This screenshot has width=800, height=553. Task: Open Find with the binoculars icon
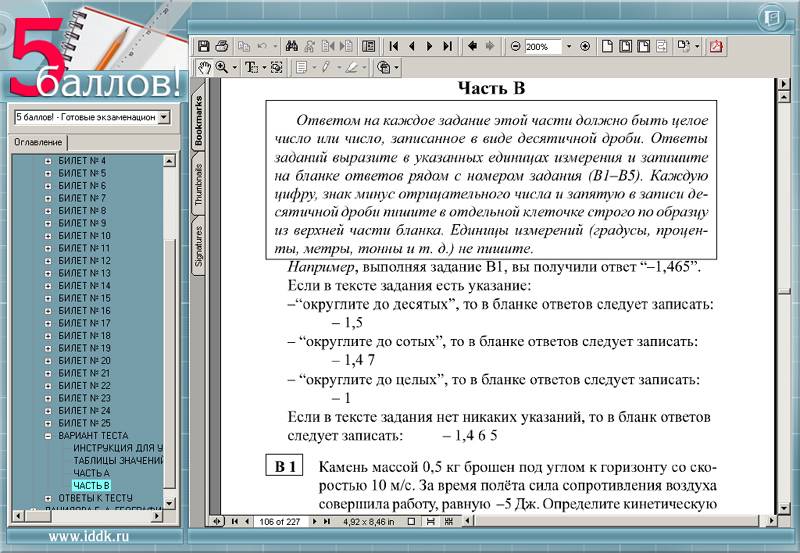(x=291, y=46)
